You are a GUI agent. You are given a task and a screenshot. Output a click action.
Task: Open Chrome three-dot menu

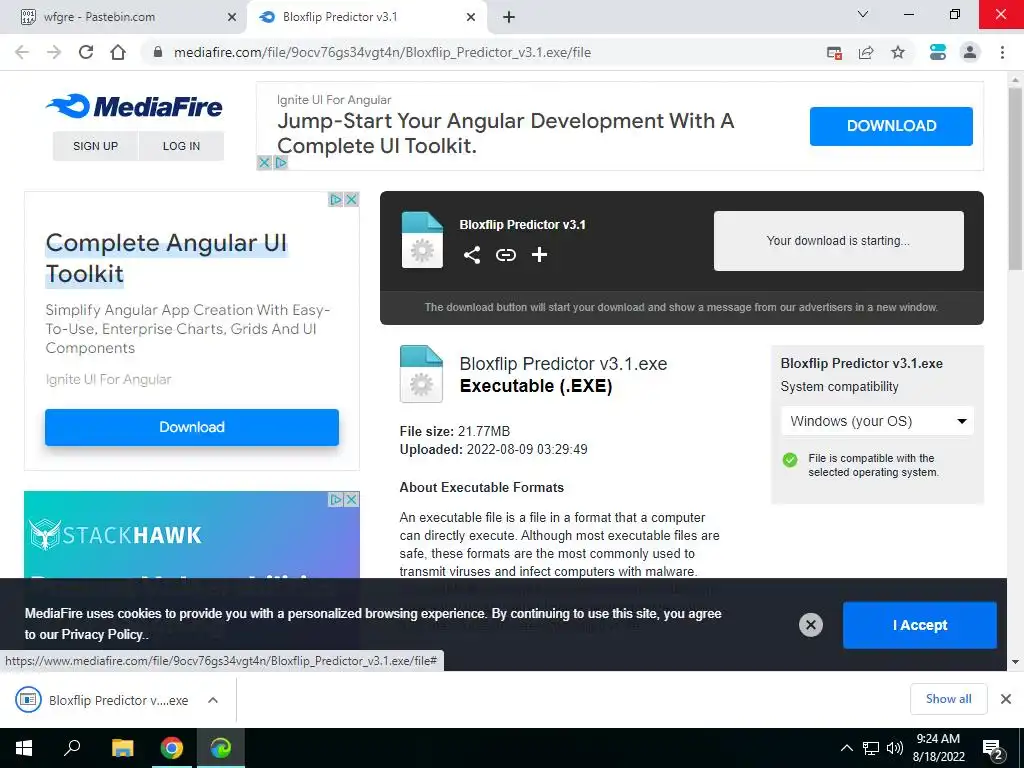point(1002,52)
